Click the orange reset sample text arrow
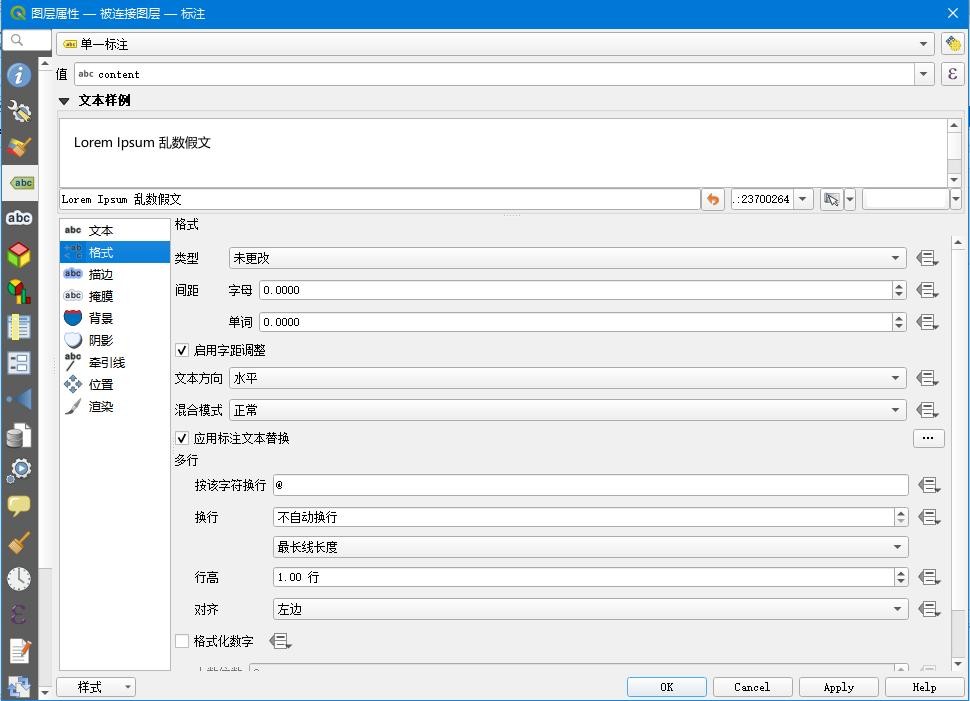 713,199
